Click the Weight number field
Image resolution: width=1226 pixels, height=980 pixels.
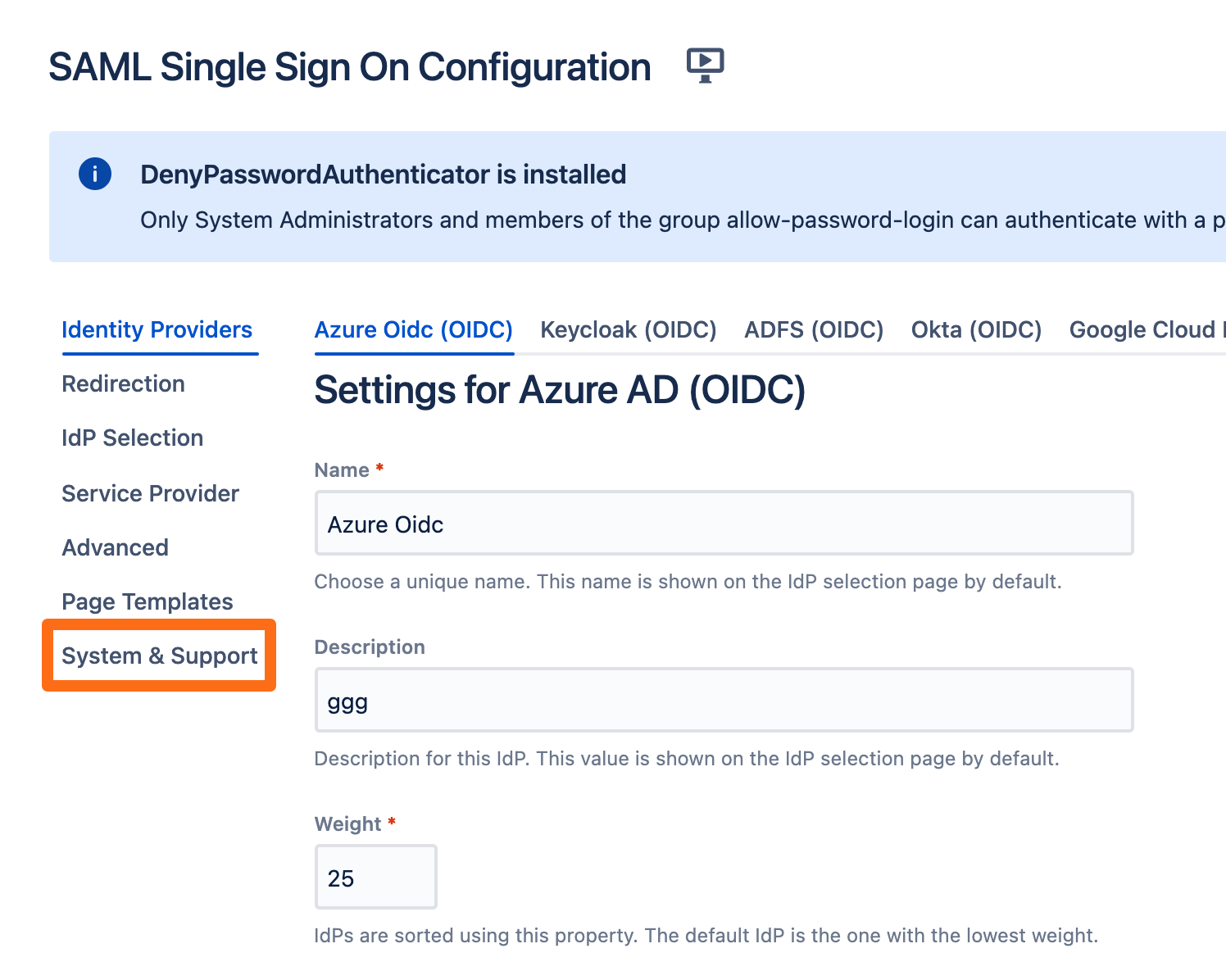pos(375,878)
